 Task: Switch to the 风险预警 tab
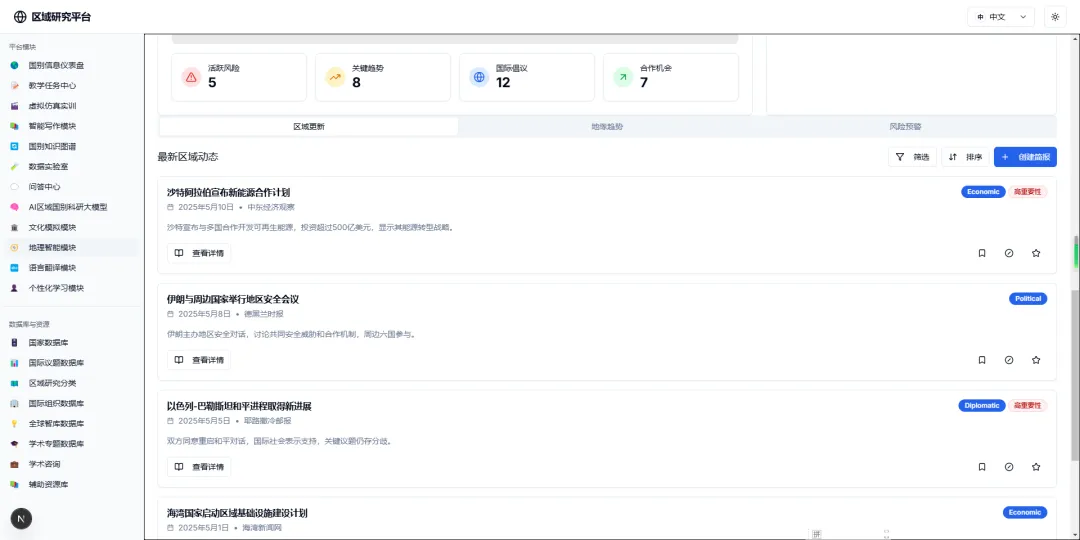[x=905, y=127]
